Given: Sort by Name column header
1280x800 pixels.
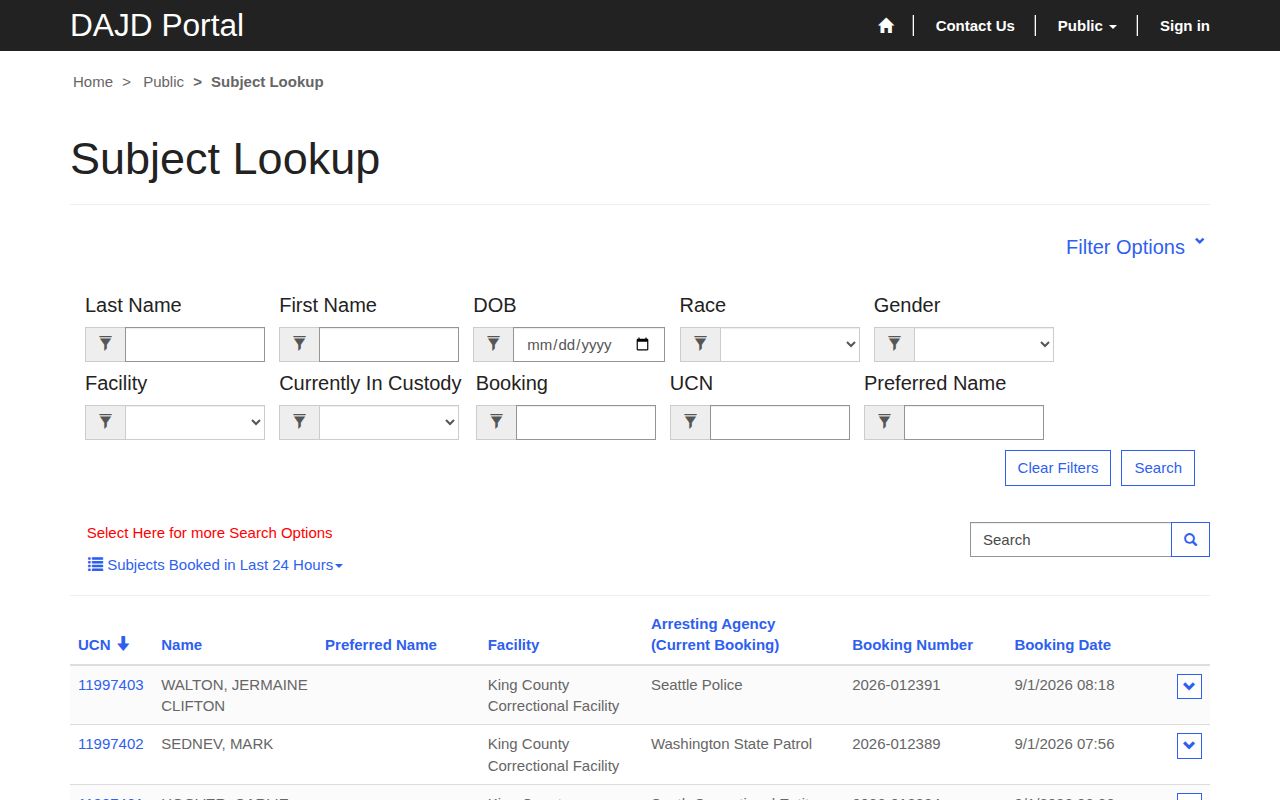Looking at the screenshot, I should 182,645.
